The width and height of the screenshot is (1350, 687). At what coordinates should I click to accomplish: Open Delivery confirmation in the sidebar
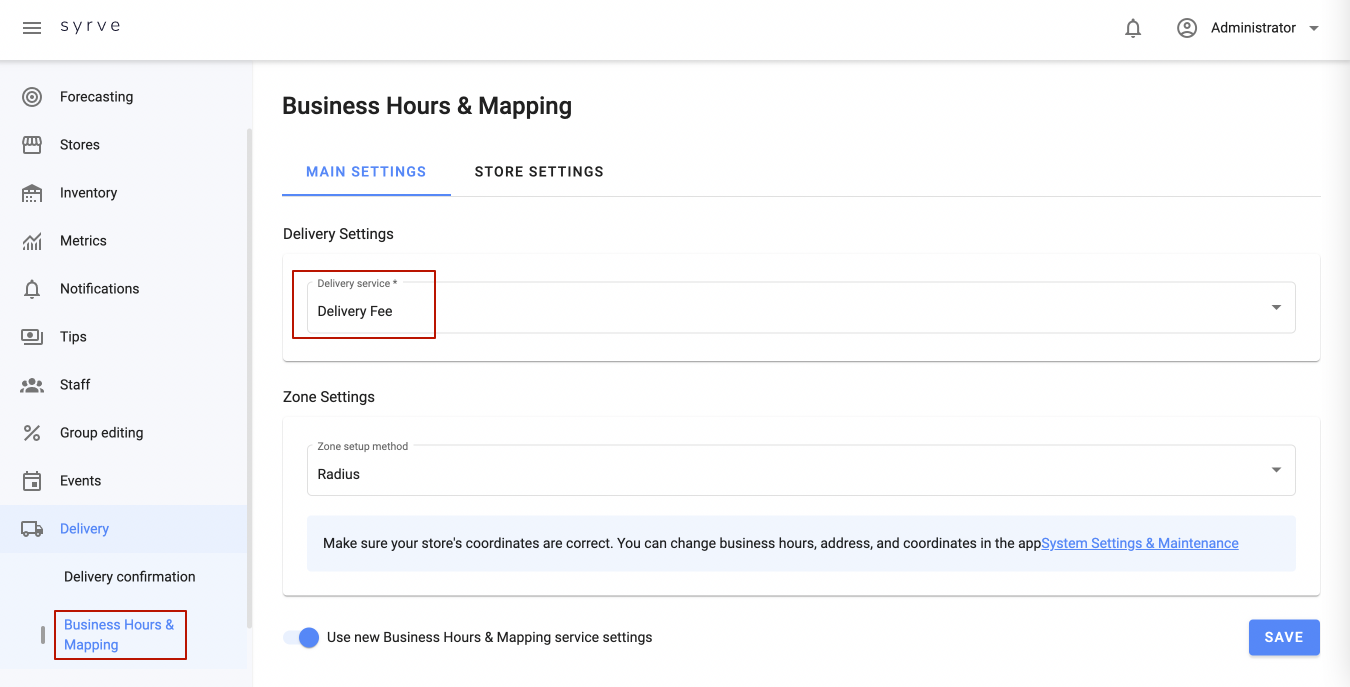[x=129, y=577]
